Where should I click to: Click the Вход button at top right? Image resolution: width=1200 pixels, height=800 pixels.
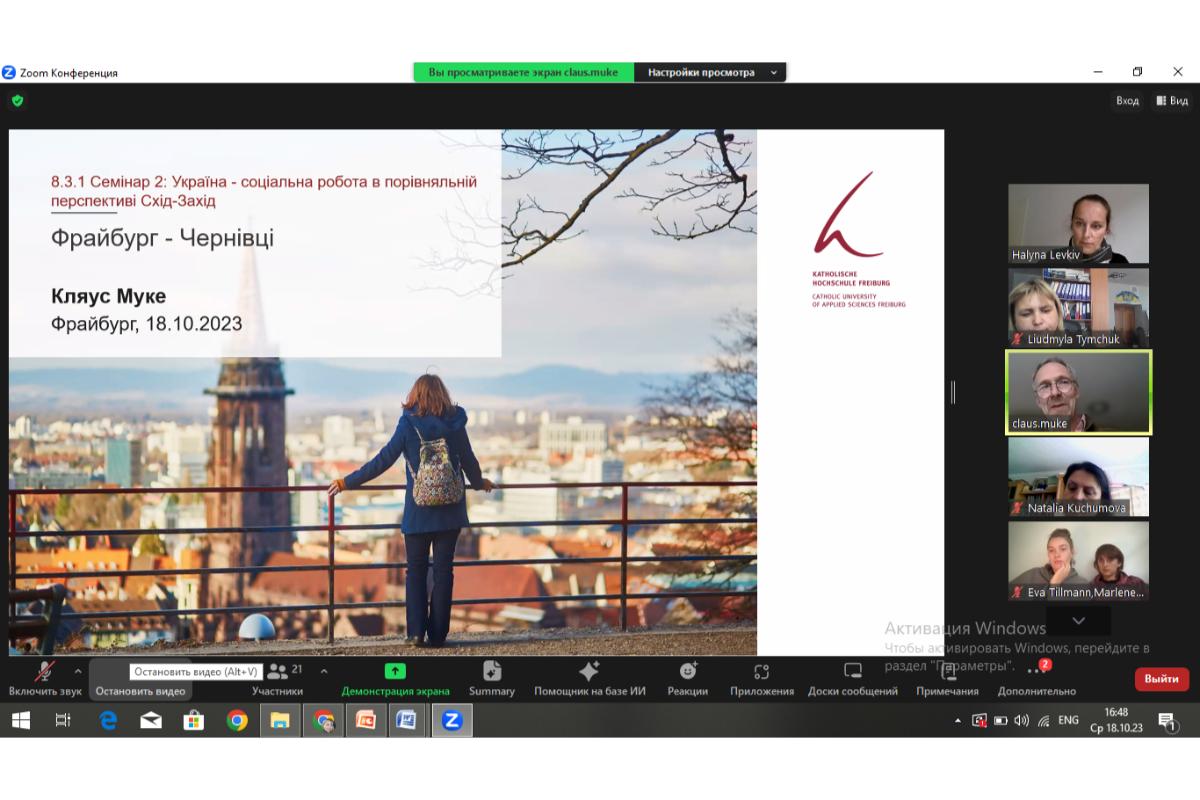1127,100
